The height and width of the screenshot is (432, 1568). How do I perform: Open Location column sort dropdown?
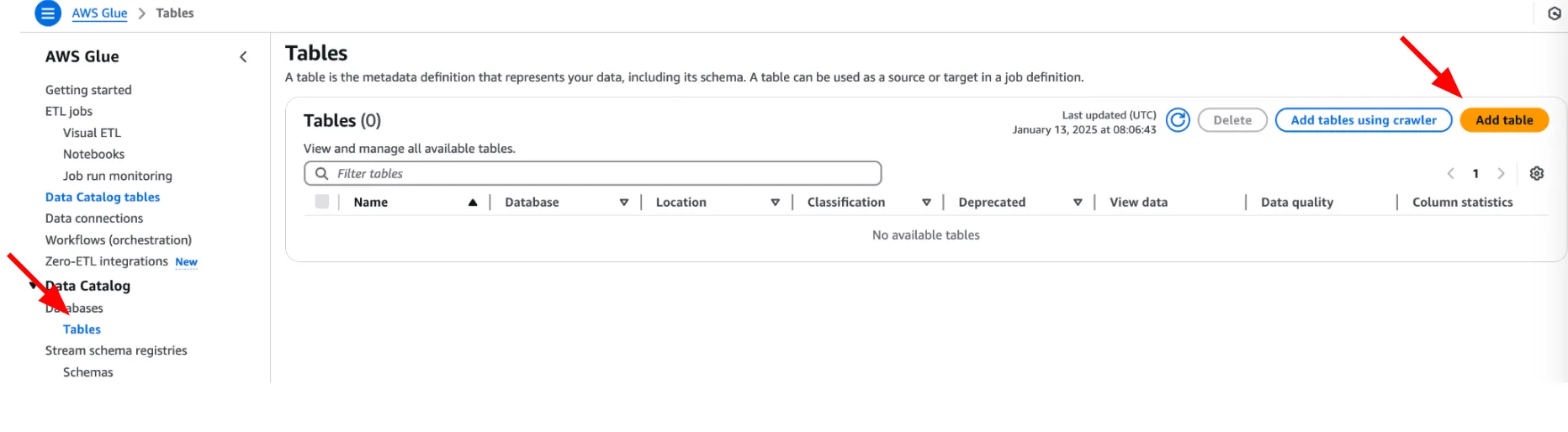coord(775,203)
